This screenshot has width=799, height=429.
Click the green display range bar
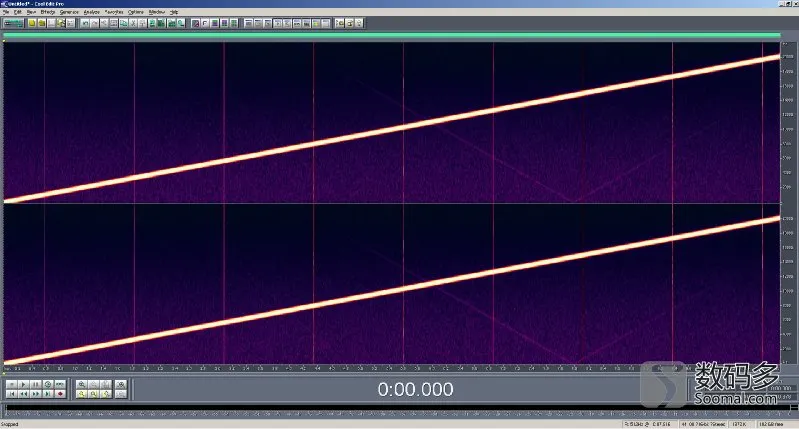coord(391,35)
